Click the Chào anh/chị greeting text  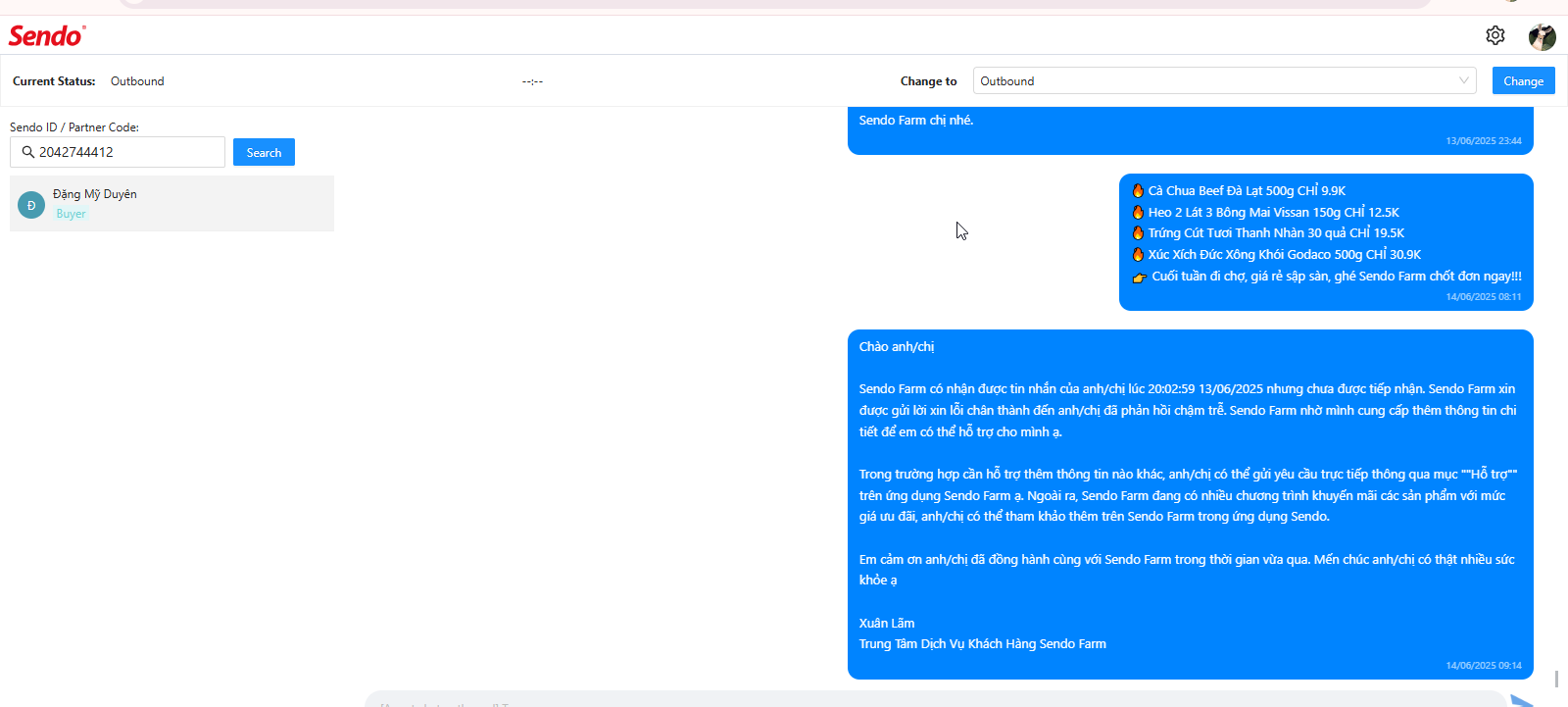(897, 347)
